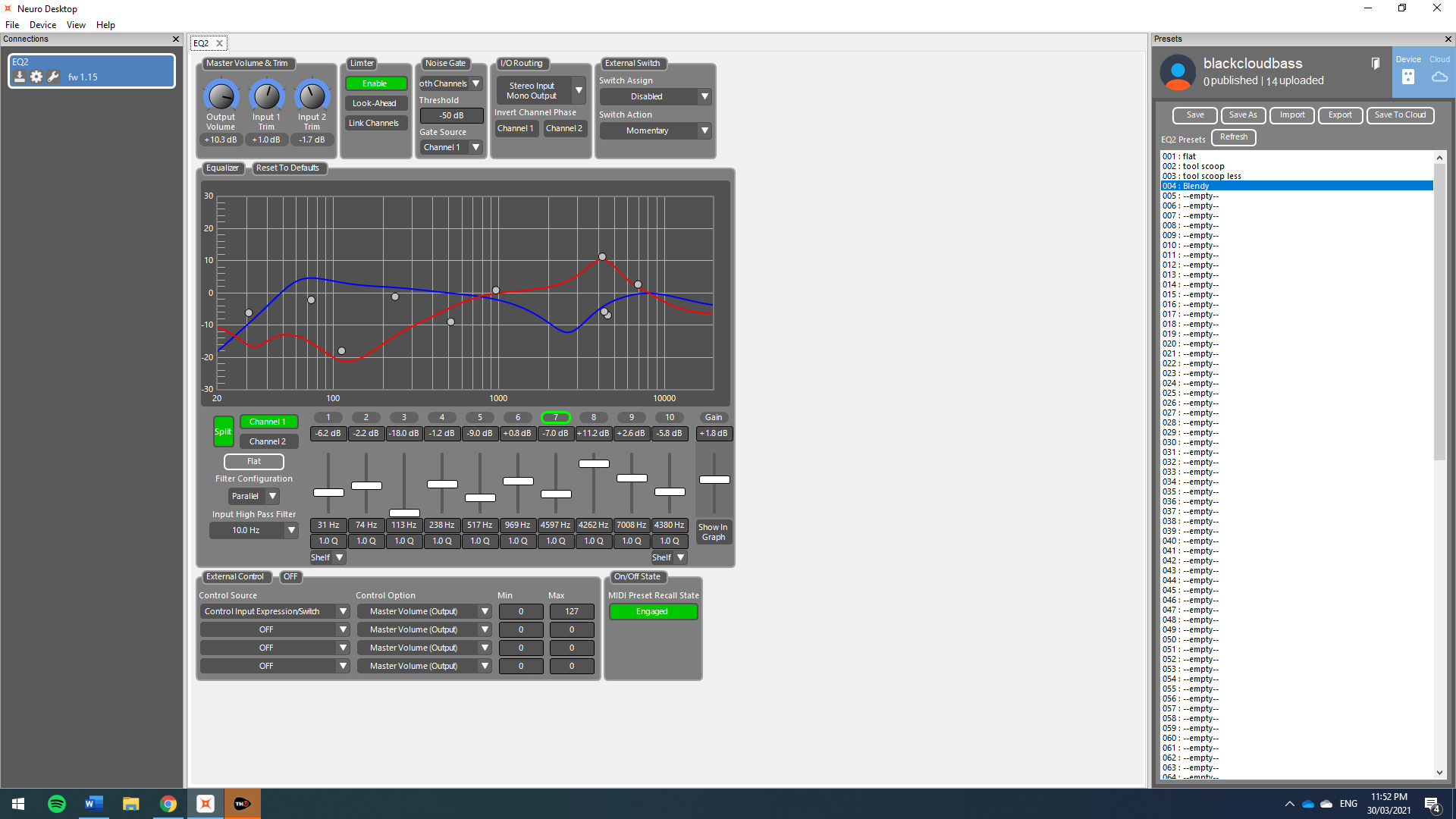Click the band 8 gain slider handle
The width and height of the screenshot is (1456, 819).
594,463
